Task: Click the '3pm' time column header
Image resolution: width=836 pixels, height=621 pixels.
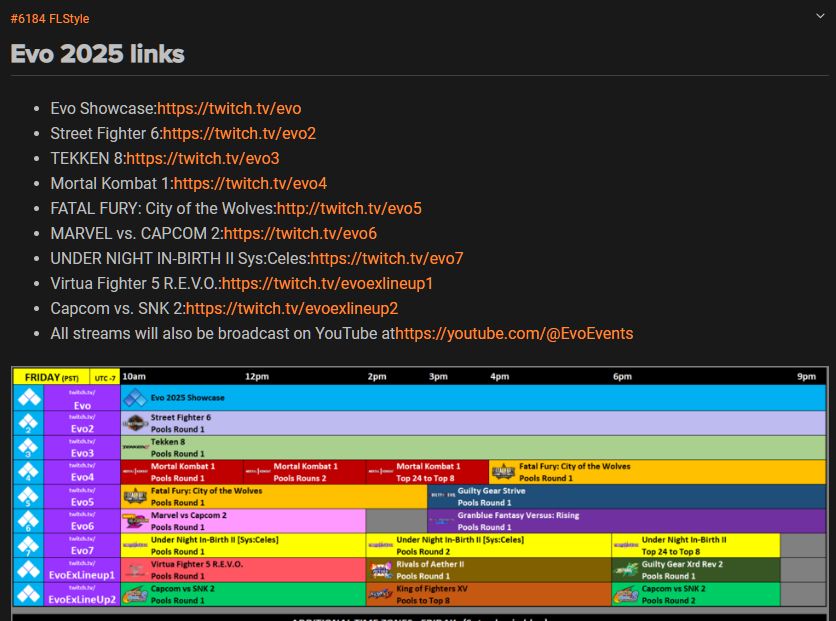Action: 438,376
